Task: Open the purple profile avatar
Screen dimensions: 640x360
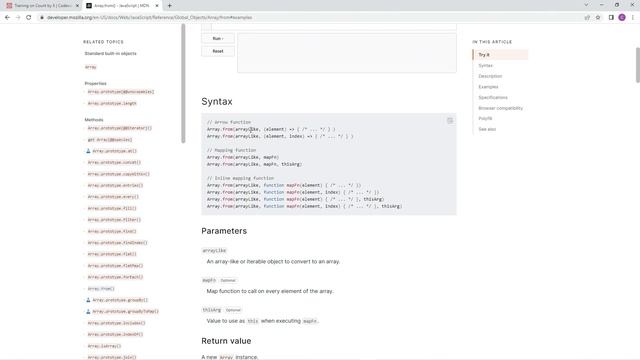Action: pos(622,17)
